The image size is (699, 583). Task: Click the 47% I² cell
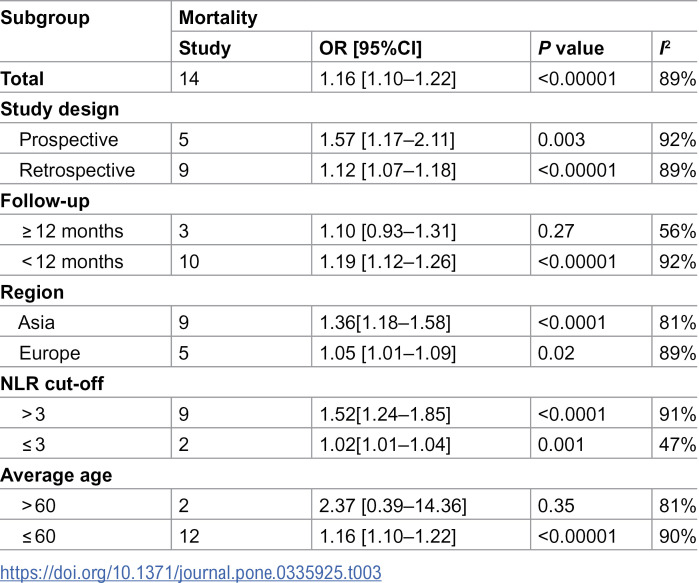click(677, 444)
